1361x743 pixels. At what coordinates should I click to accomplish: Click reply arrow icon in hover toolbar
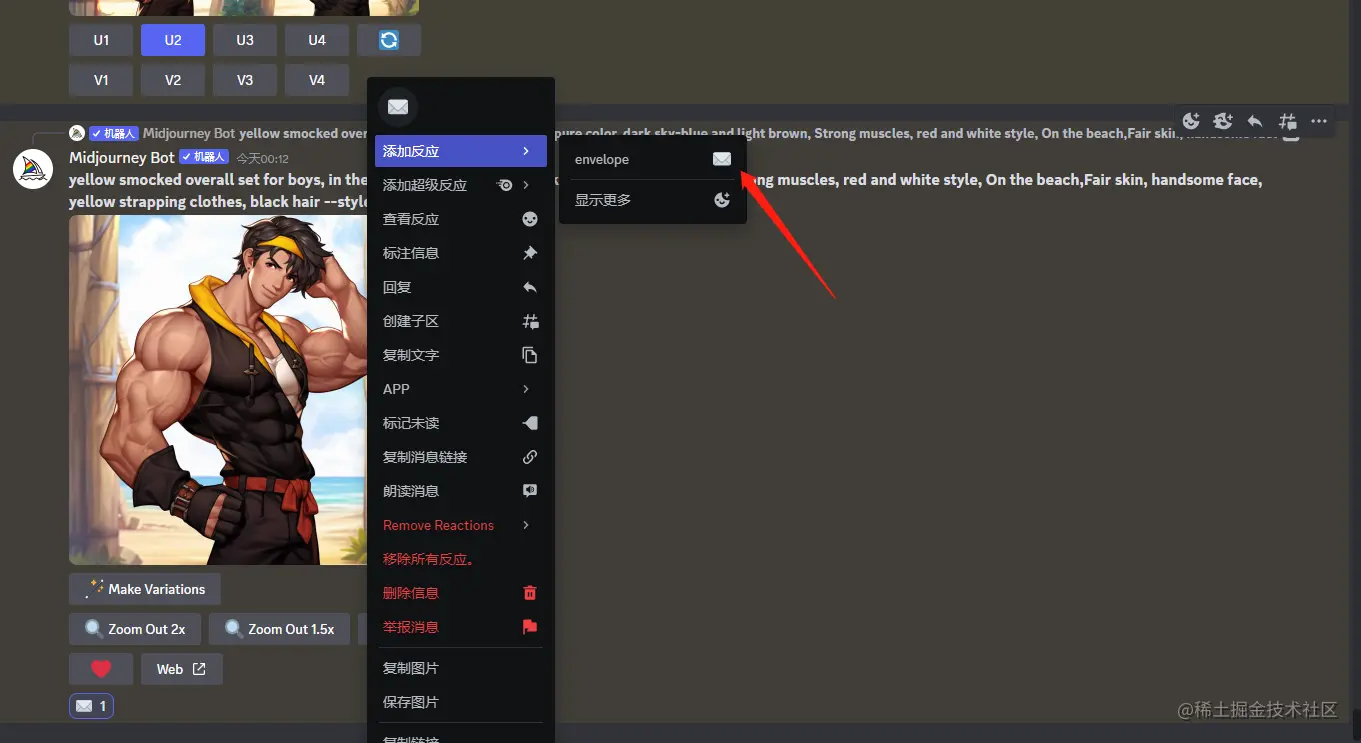point(1255,121)
